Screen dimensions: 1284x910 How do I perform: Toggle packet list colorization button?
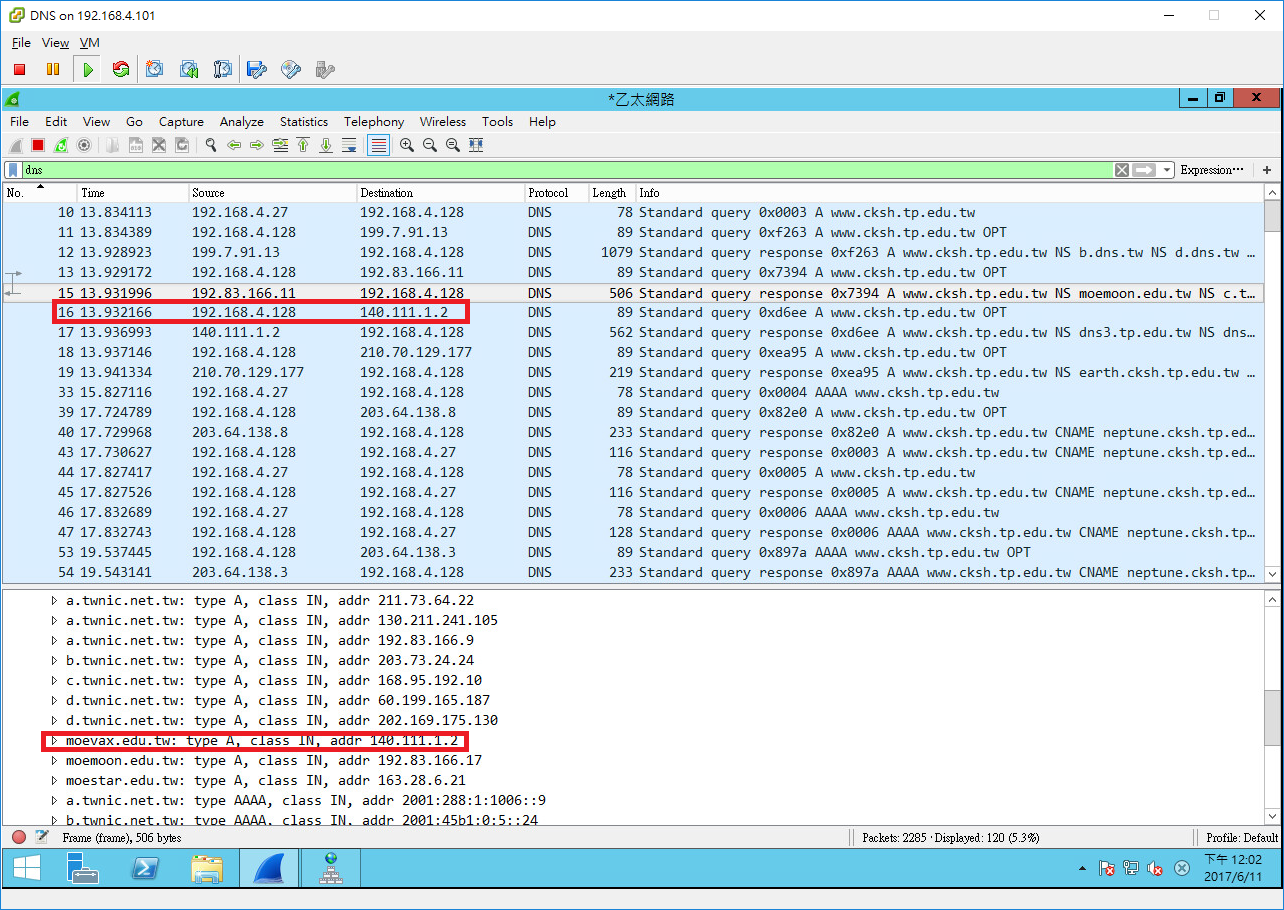point(379,145)
